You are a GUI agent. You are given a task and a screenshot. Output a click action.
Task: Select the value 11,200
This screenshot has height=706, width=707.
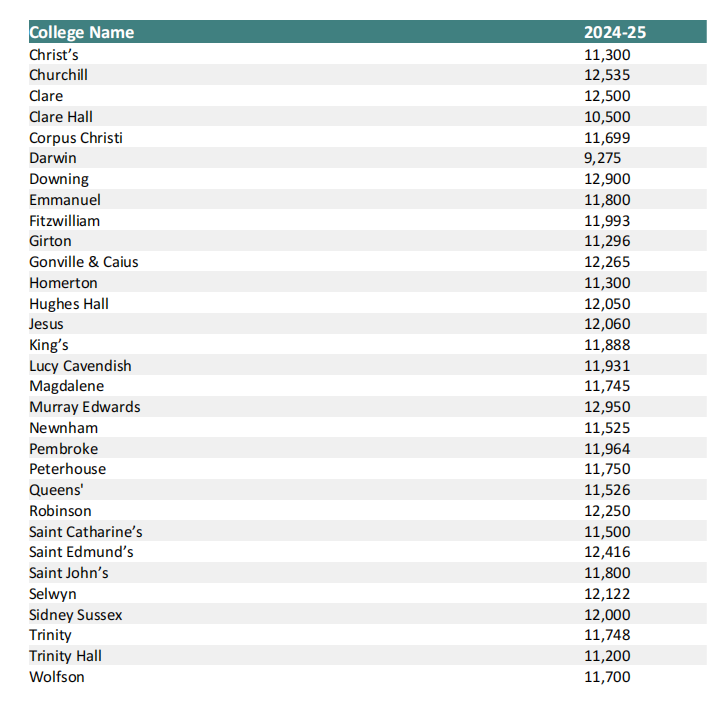(x=607, y=656)
